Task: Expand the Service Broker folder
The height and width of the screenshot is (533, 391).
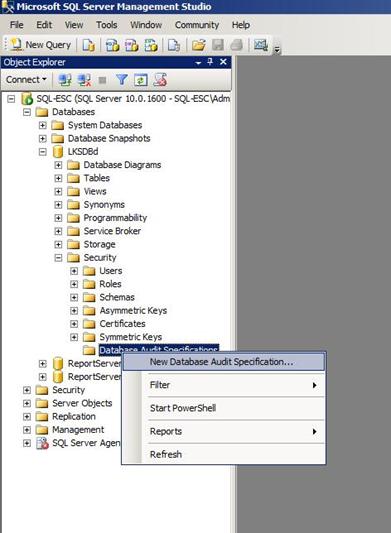Action: tap(58, 231)
